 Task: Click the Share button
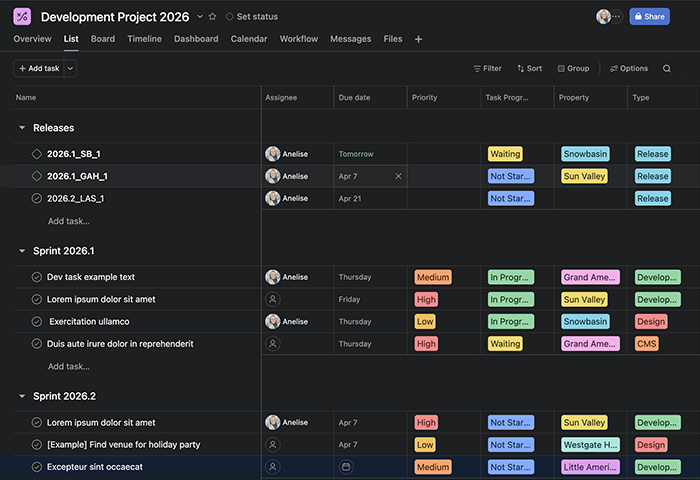point(649,17)
